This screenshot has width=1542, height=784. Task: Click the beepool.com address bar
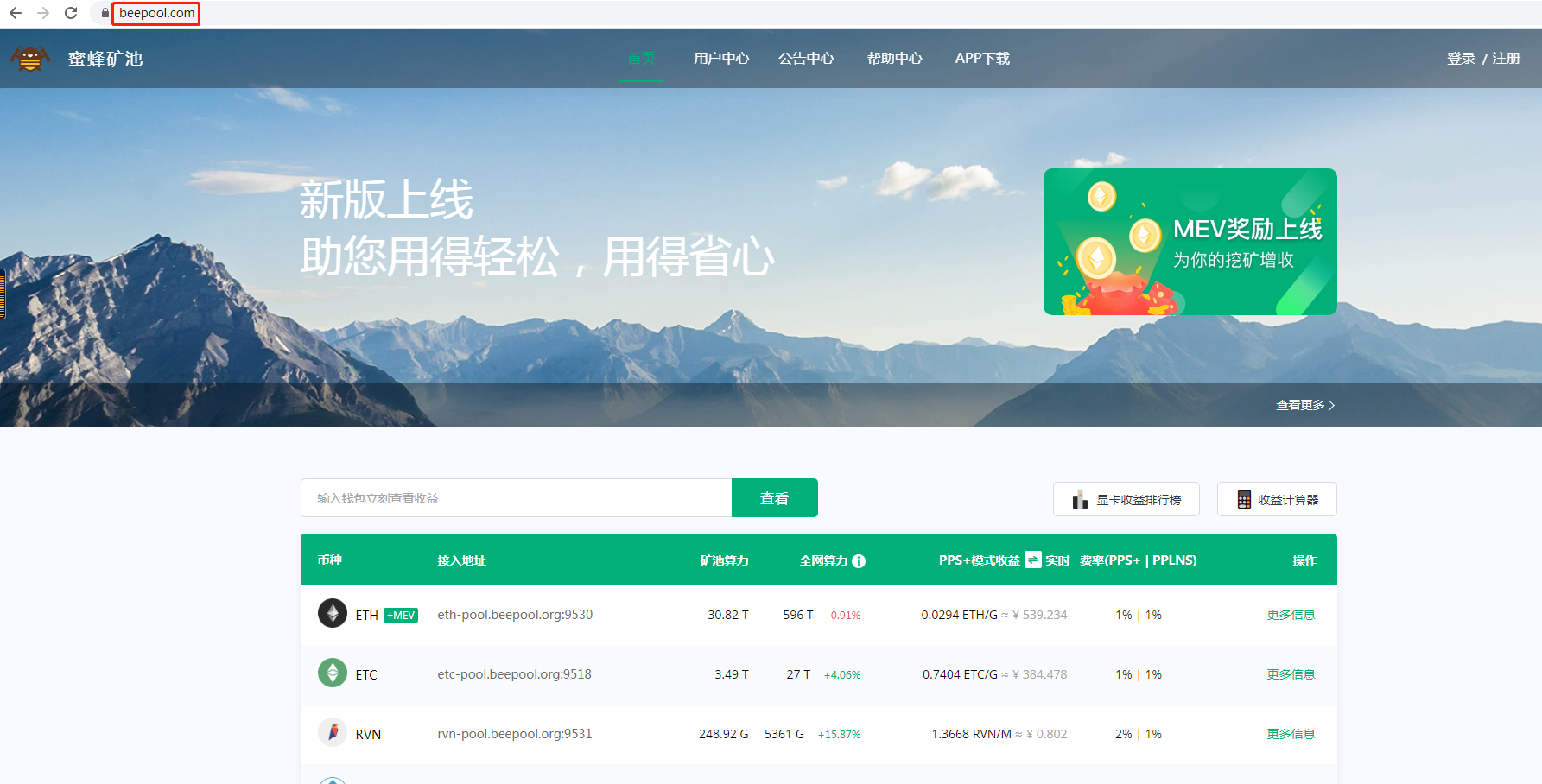[x=156, y=13]
